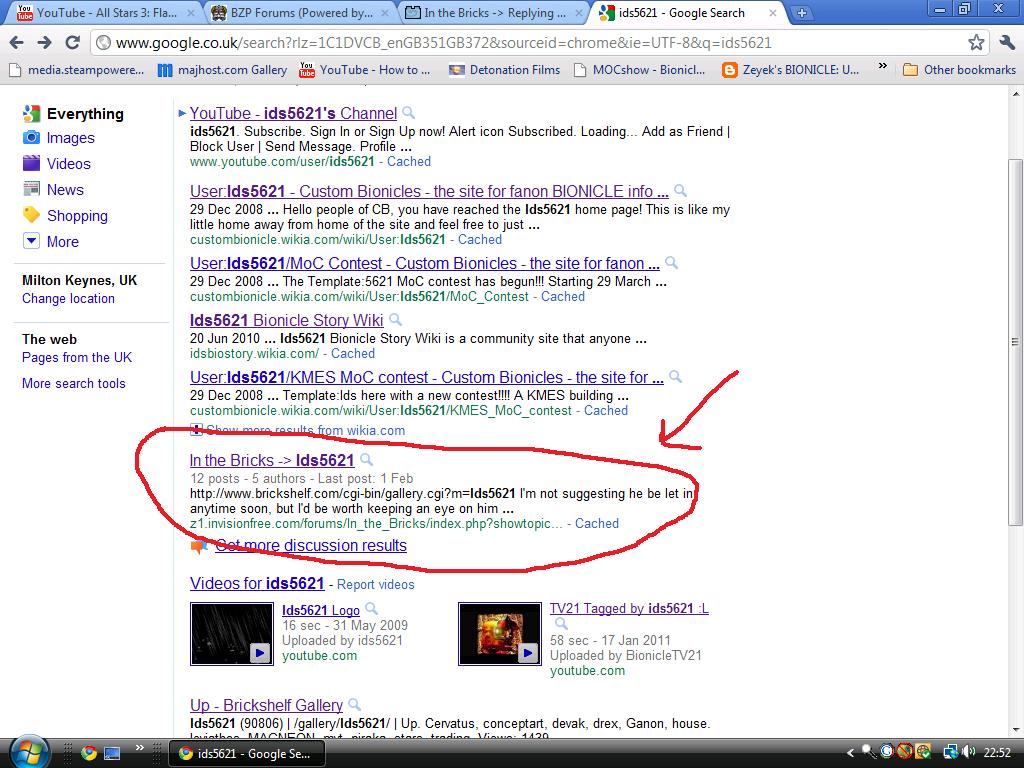Image resolution: width=1024 pixels, height=768 pixels.
Task: Close the BZP Forums tab
Action: pyautogui.click(x=385, y=13)
